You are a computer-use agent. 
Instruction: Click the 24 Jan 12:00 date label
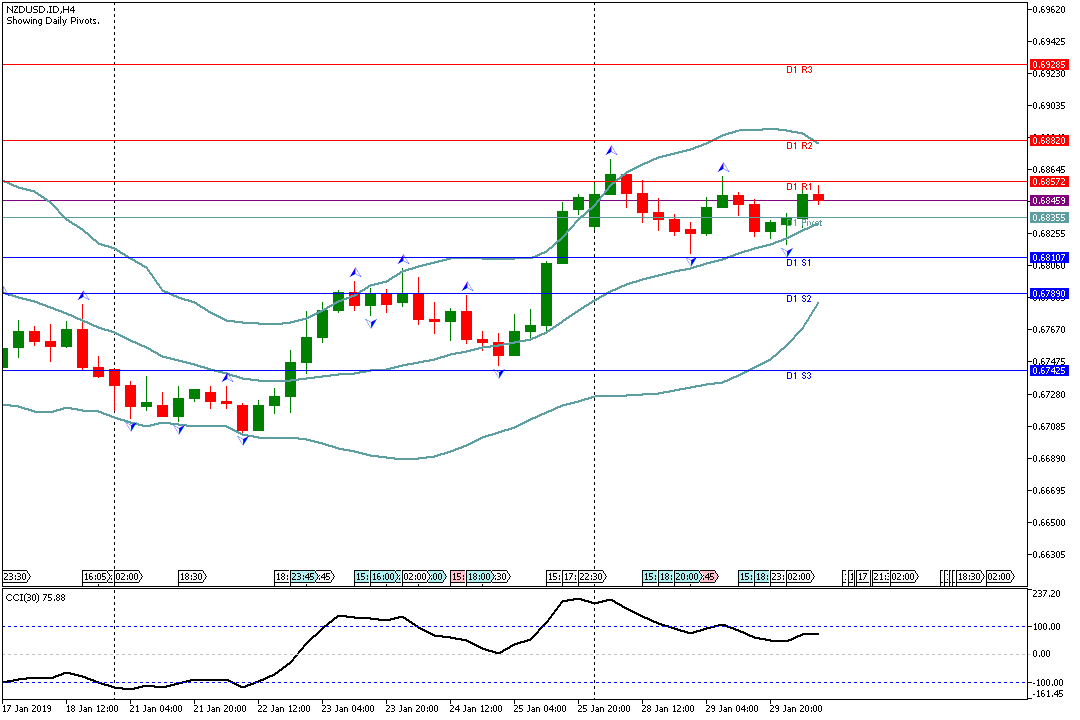(x=476, y=708)
